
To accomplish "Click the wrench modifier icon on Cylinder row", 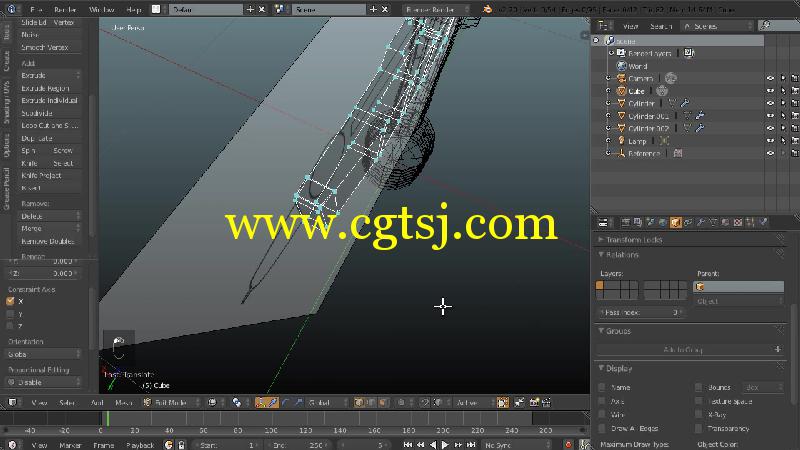I will (x=685, y=103).
